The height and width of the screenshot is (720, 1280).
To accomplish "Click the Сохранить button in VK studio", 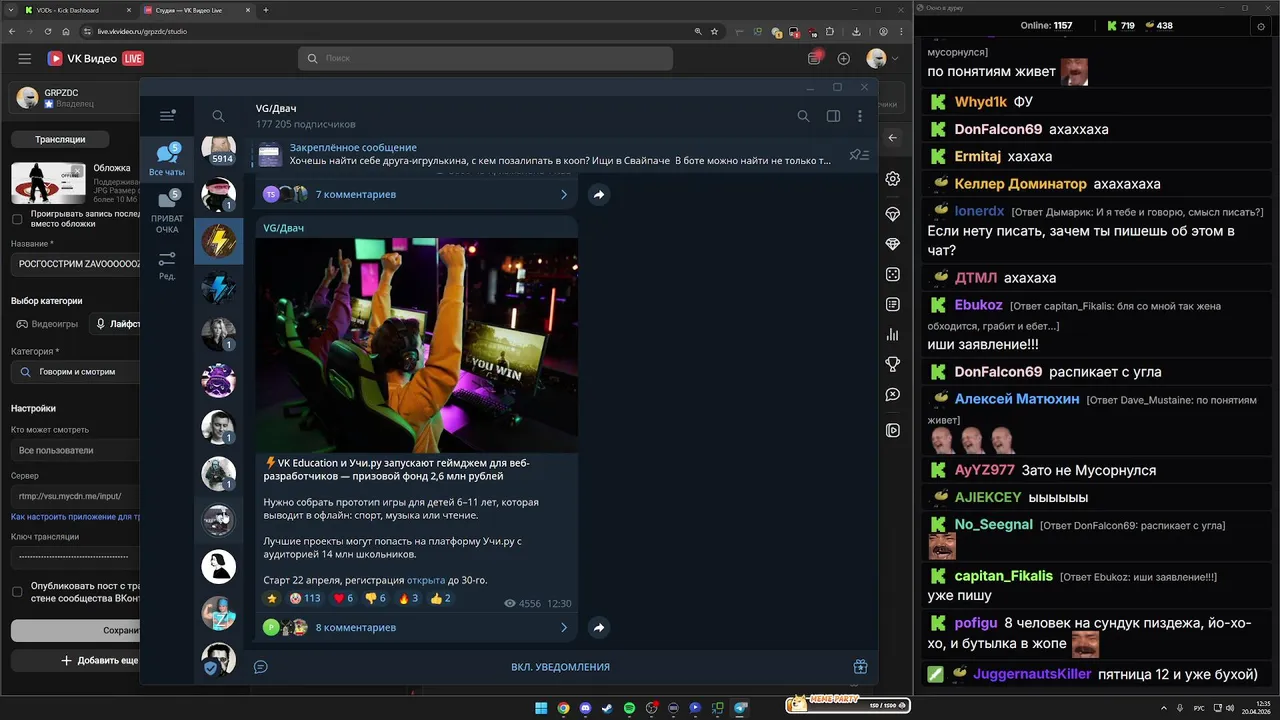I will click(75, 631).
